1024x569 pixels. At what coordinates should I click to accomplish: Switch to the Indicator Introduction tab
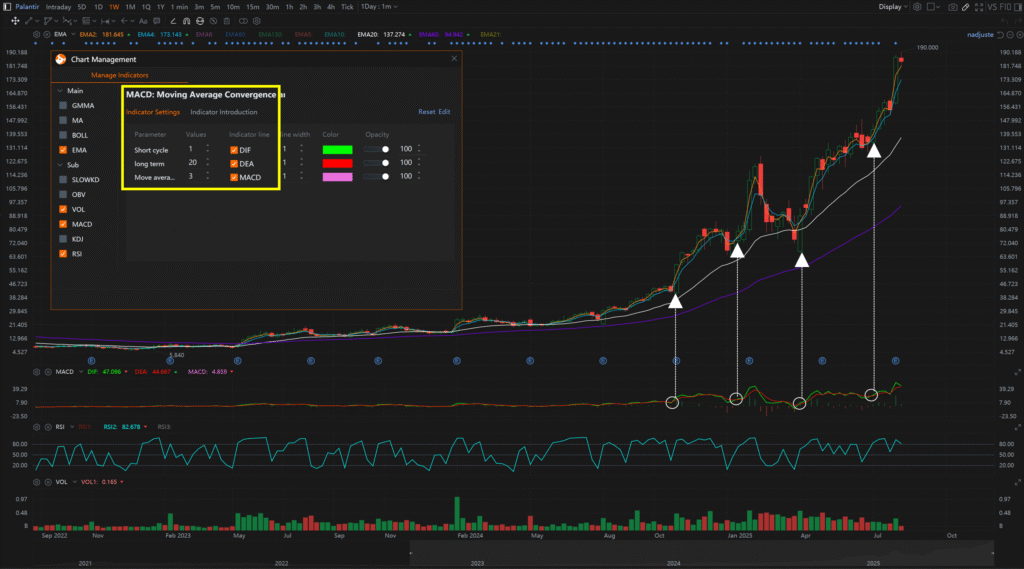223,112
